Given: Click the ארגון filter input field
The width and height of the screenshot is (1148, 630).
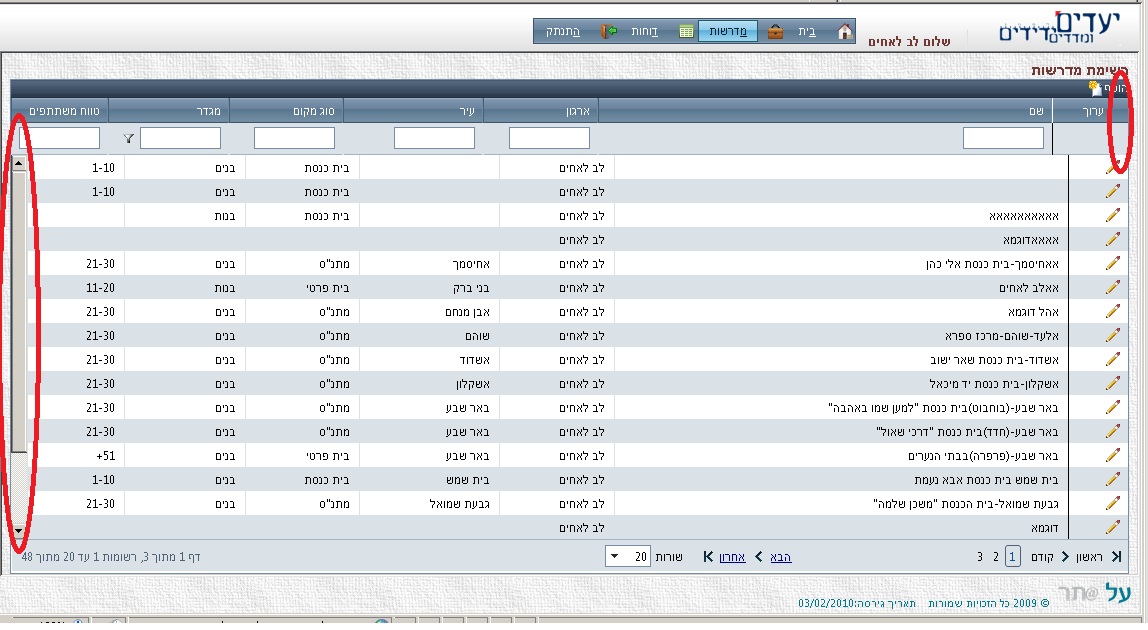Looking at the screenshot, I should pos(549,138).
